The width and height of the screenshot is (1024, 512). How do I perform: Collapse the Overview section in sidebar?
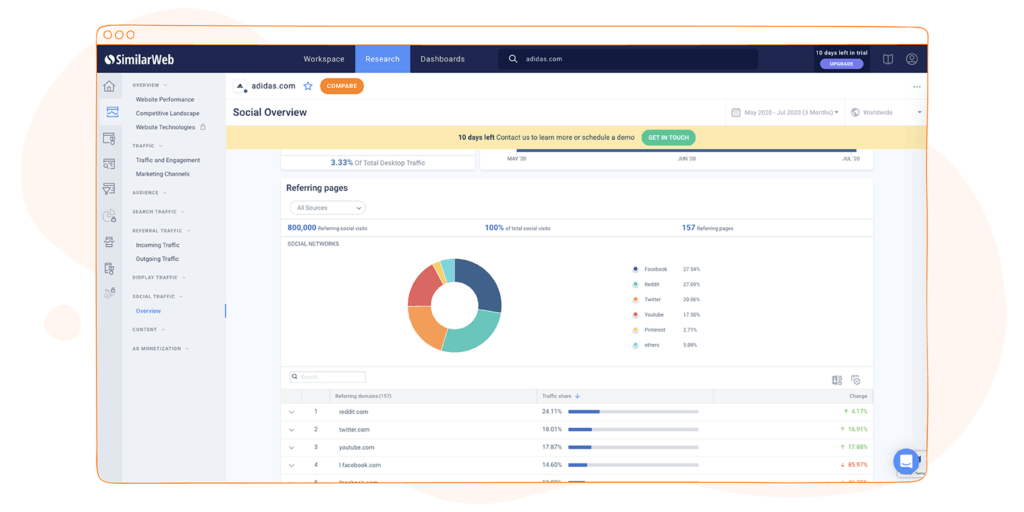coord(150,85)
